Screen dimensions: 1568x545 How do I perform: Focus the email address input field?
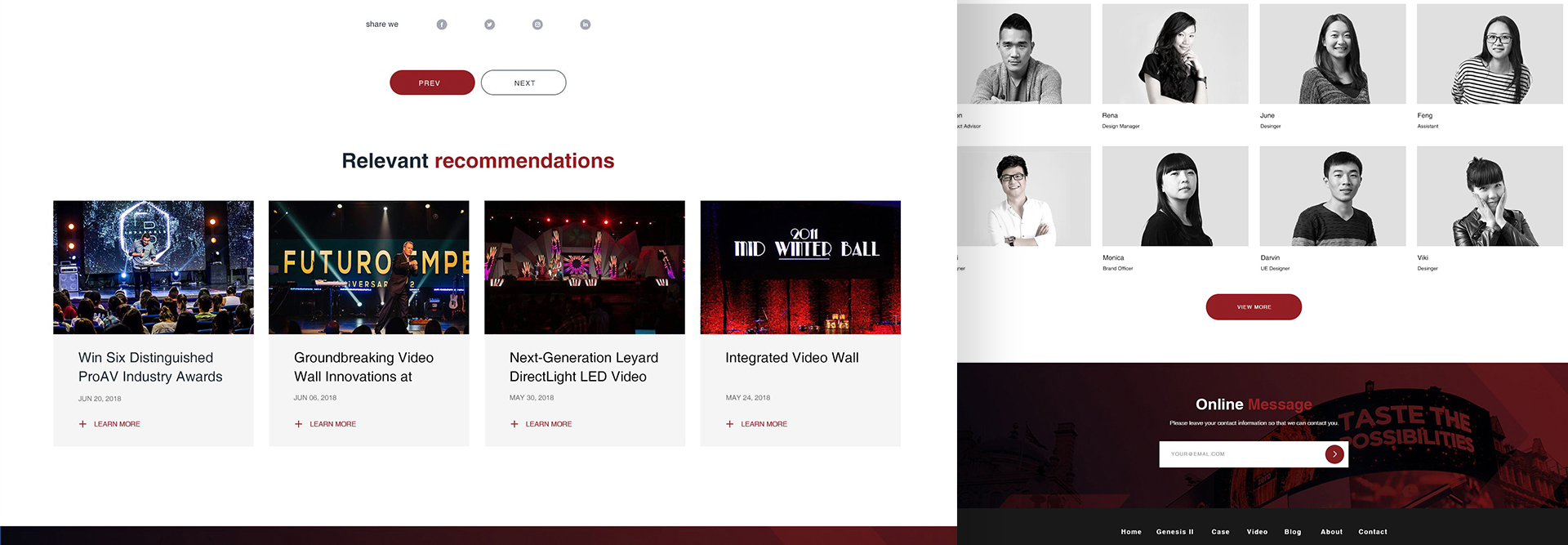point(1240,454)
